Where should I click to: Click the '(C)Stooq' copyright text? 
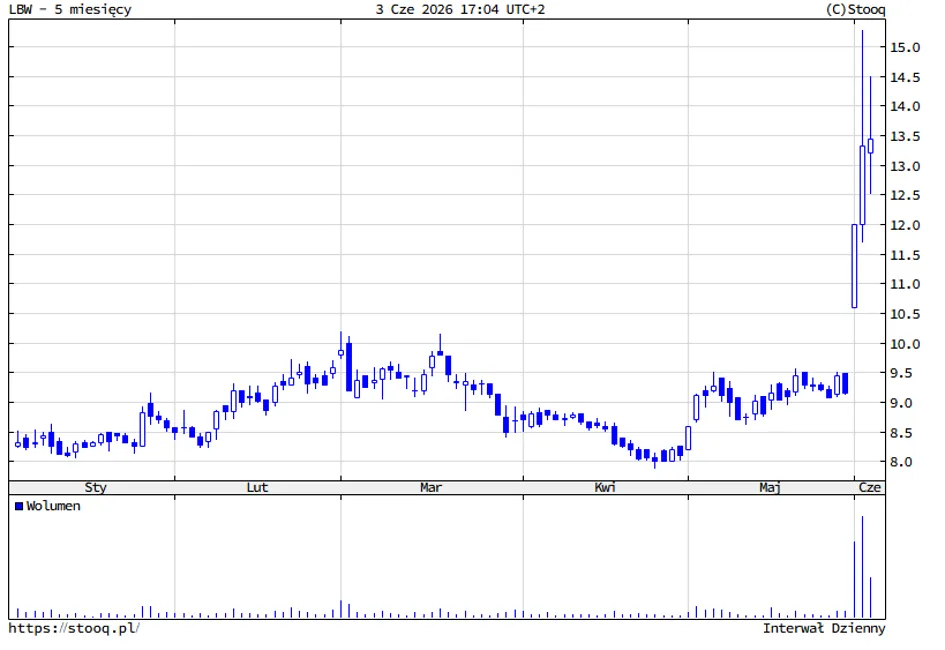coord(855,10)
